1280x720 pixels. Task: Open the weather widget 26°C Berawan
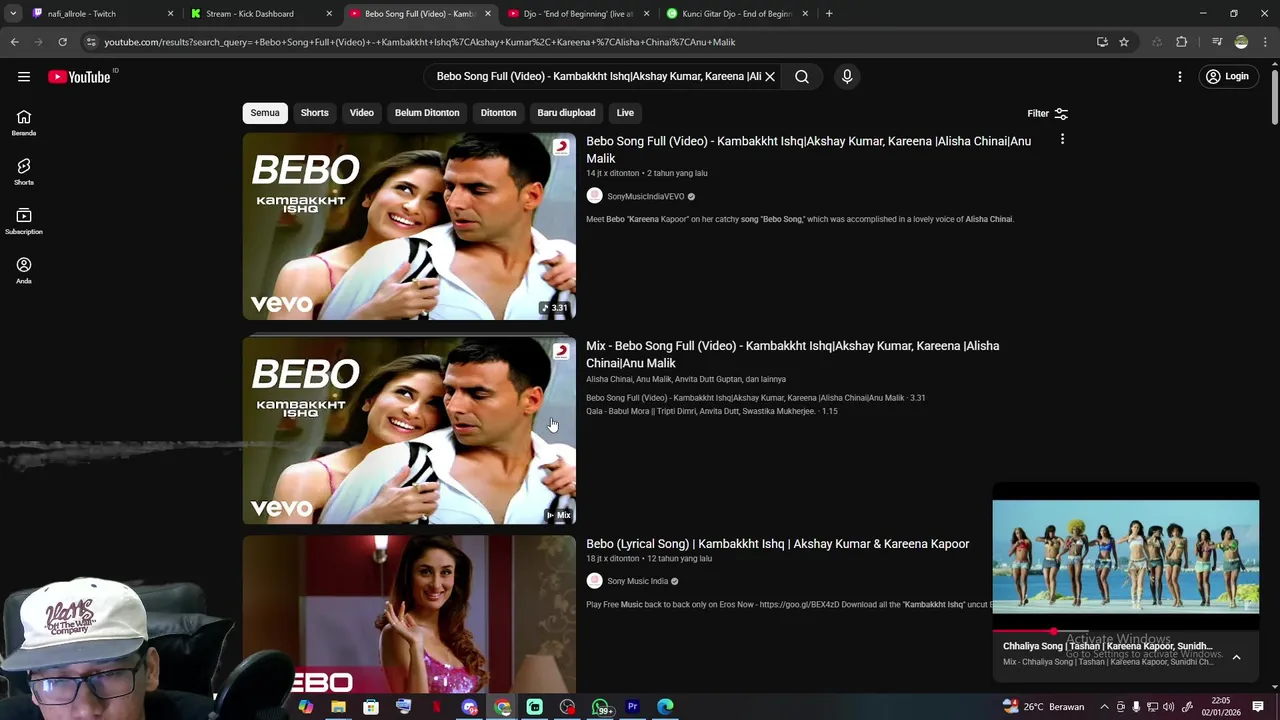click(1044, 707)
